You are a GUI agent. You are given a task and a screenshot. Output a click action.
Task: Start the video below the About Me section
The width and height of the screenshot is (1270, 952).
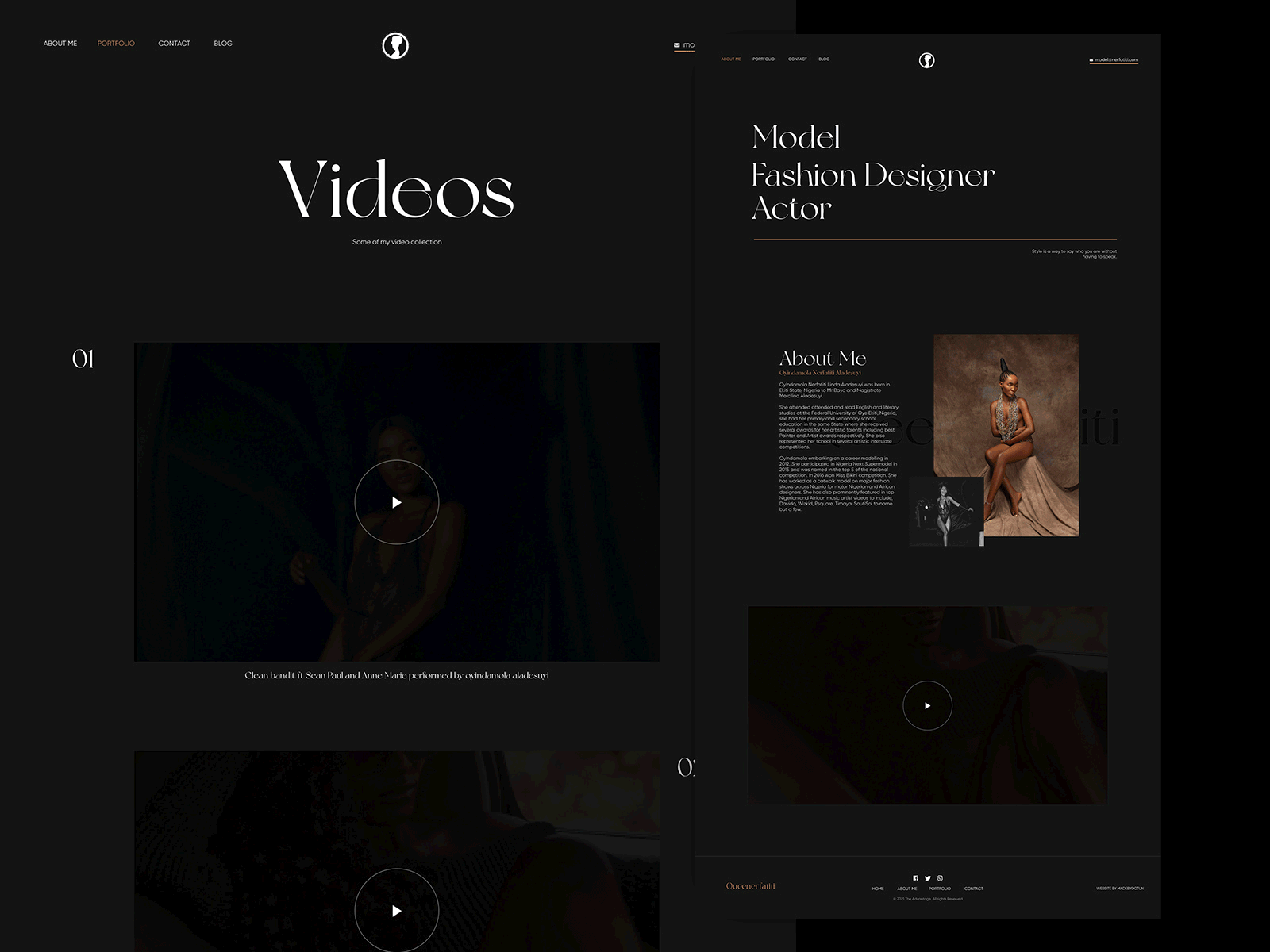click(x=927, y=704)
